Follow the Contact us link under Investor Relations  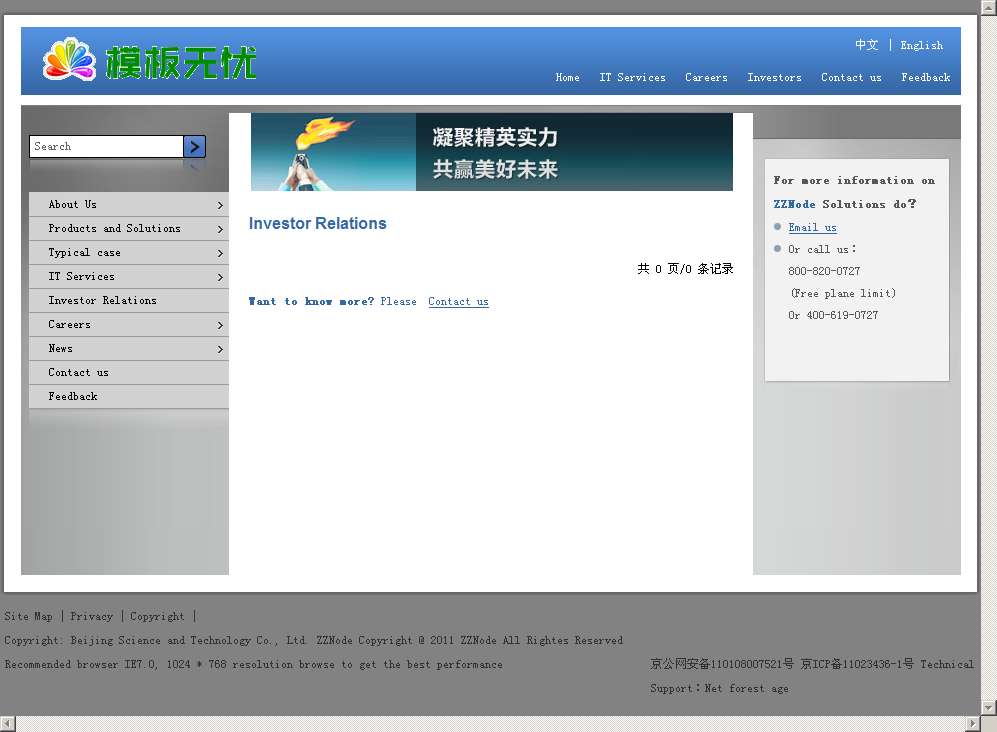click(458, 301)
